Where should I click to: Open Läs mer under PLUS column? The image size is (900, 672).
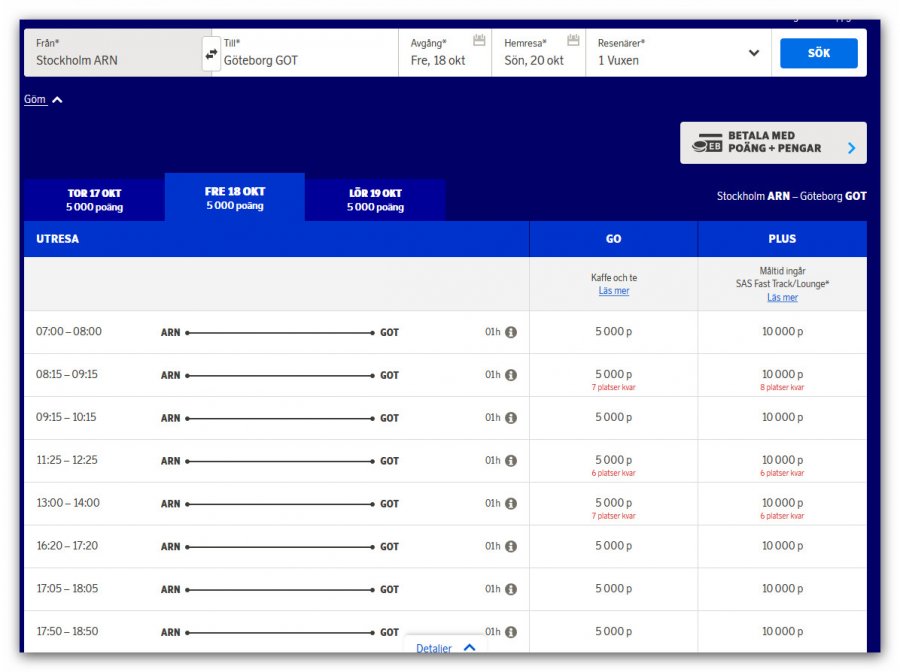(782, 298)
